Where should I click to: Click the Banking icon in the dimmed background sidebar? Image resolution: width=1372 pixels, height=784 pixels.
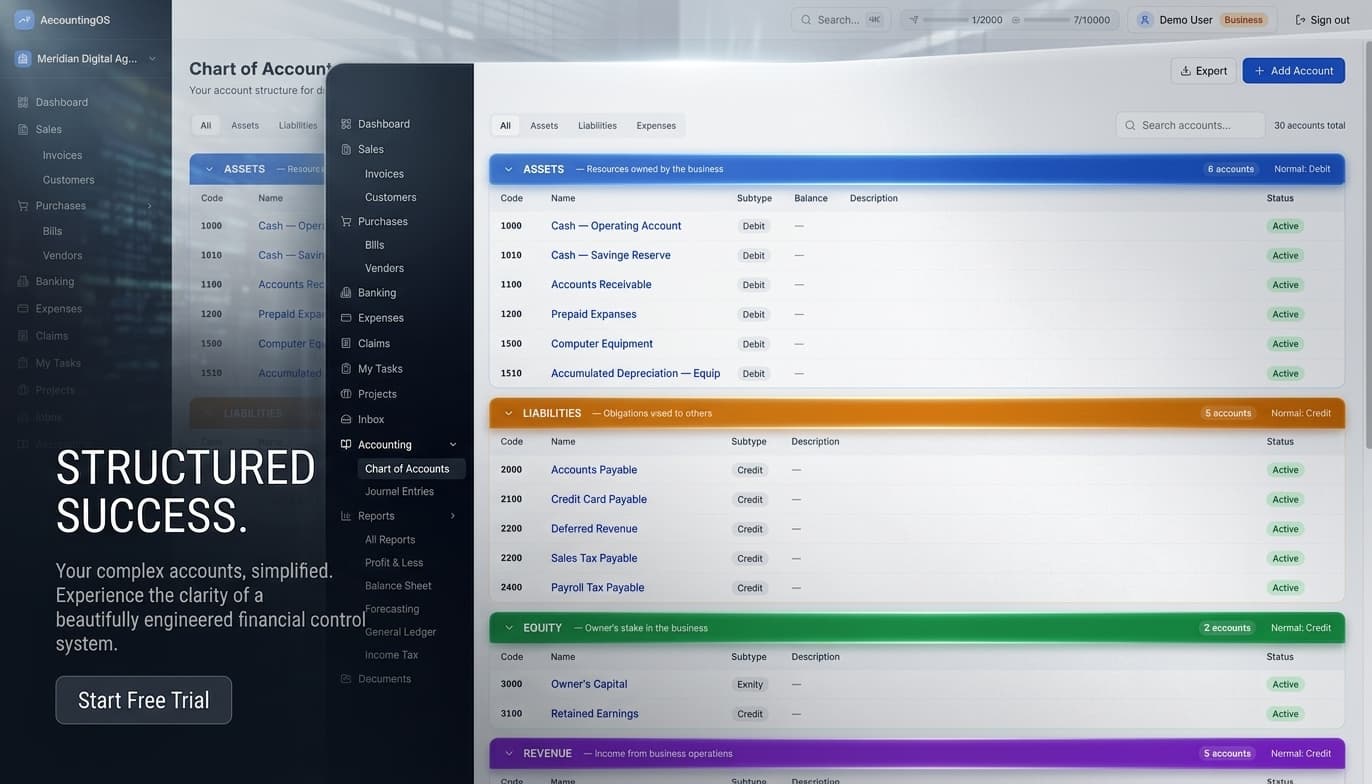point(23,282)
